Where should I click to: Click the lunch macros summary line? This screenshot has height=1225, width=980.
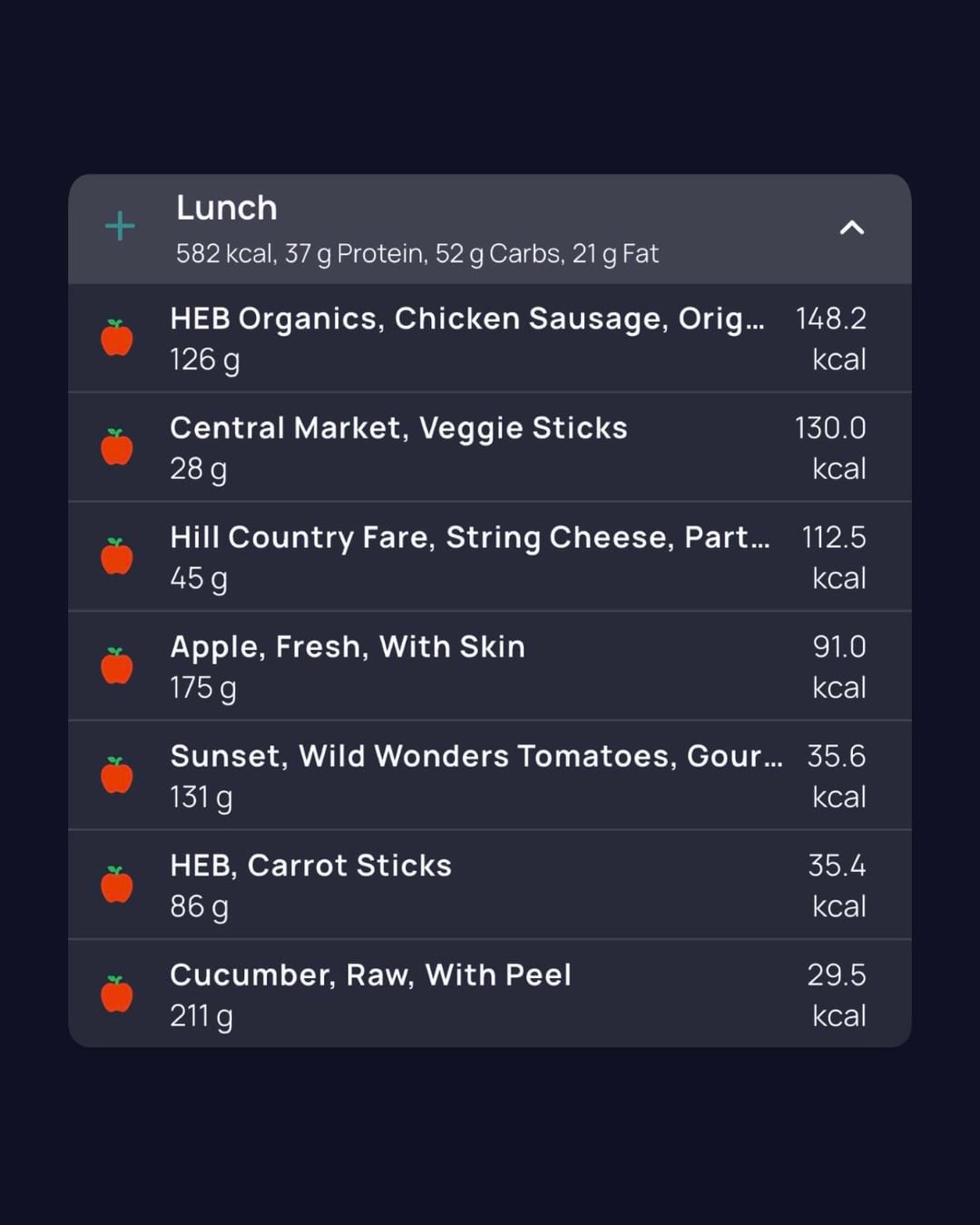[416, 253]
